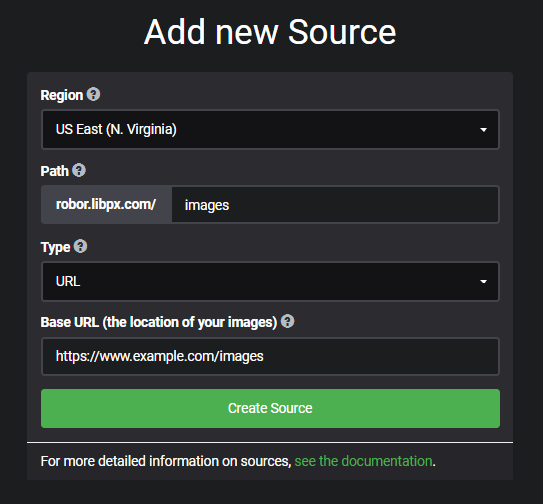Image resolution: width=543 pixels, height=504 pixels.
Task: Show help for the Type field
Action: coord(80,246)
